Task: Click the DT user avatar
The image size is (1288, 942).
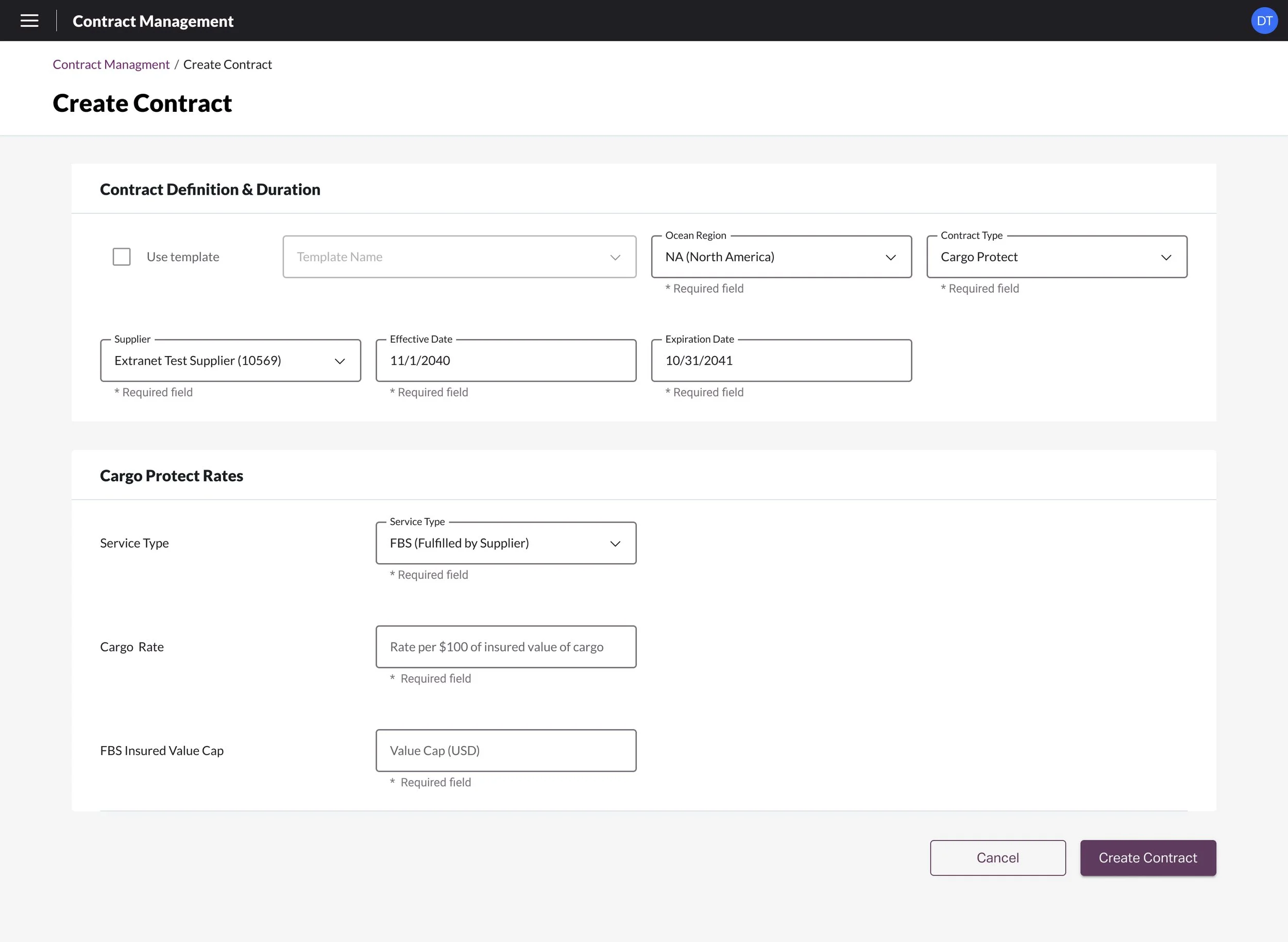Action: pos(1263,21)
